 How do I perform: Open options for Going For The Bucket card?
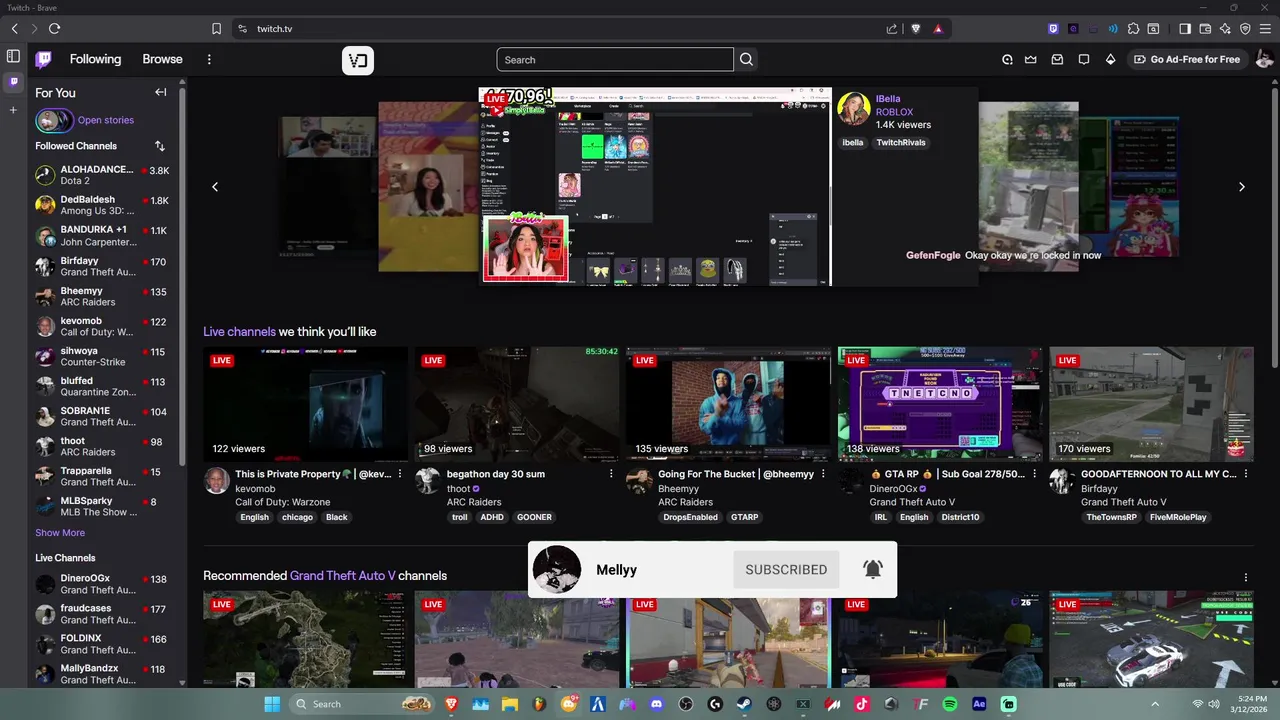823,474
